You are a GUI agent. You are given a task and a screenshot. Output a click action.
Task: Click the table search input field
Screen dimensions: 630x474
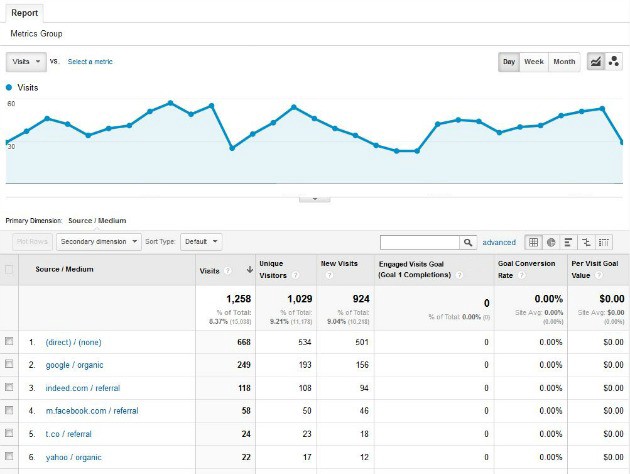click(419, 242)
